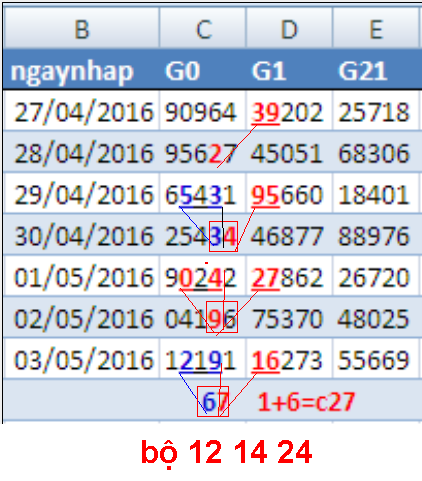The height and width of the screenshot is (481, 422).
Task: Select cell containing 90964
Action: (x=203, y=111)
